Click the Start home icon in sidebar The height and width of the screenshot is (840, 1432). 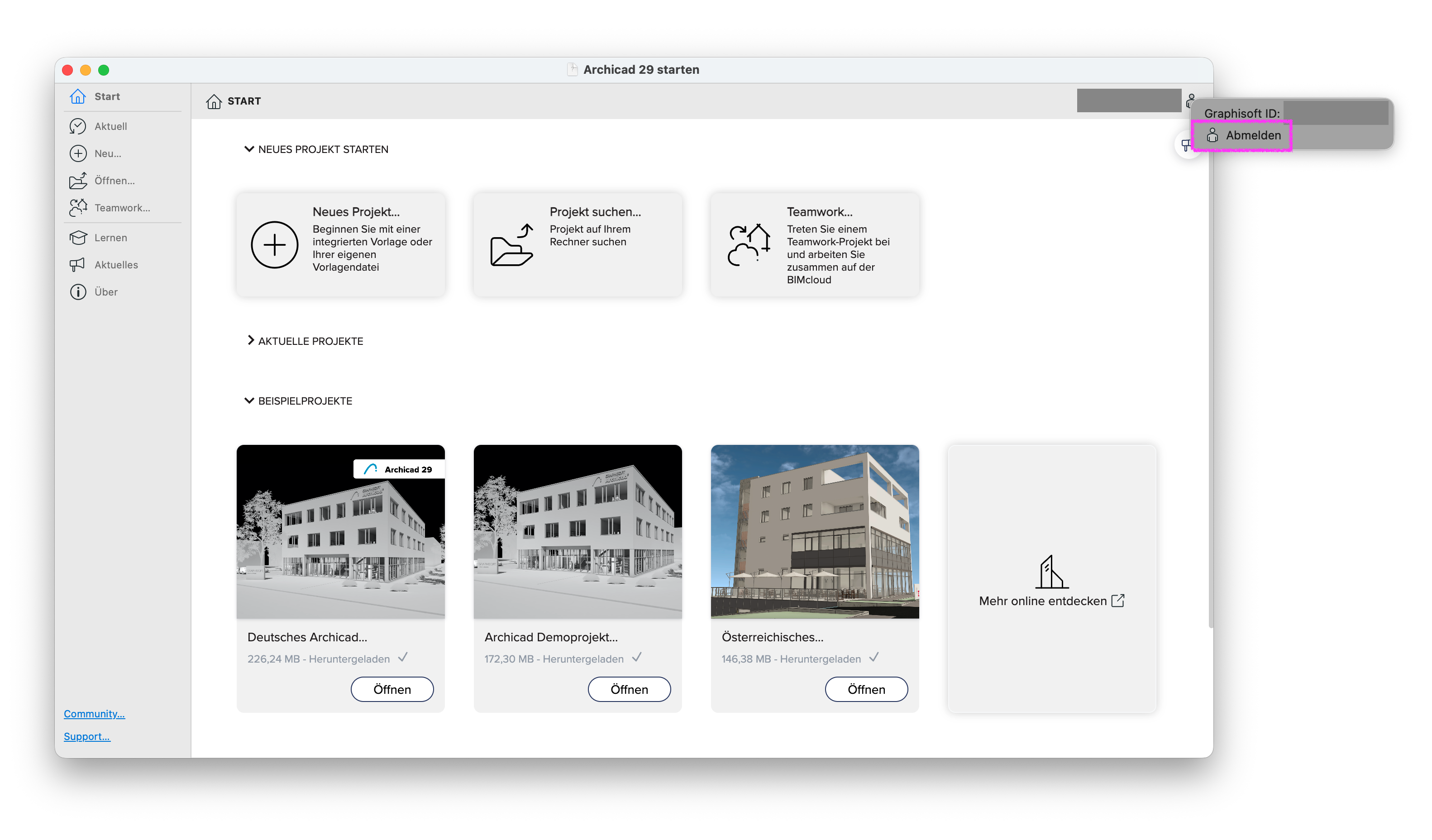[78, 96]
